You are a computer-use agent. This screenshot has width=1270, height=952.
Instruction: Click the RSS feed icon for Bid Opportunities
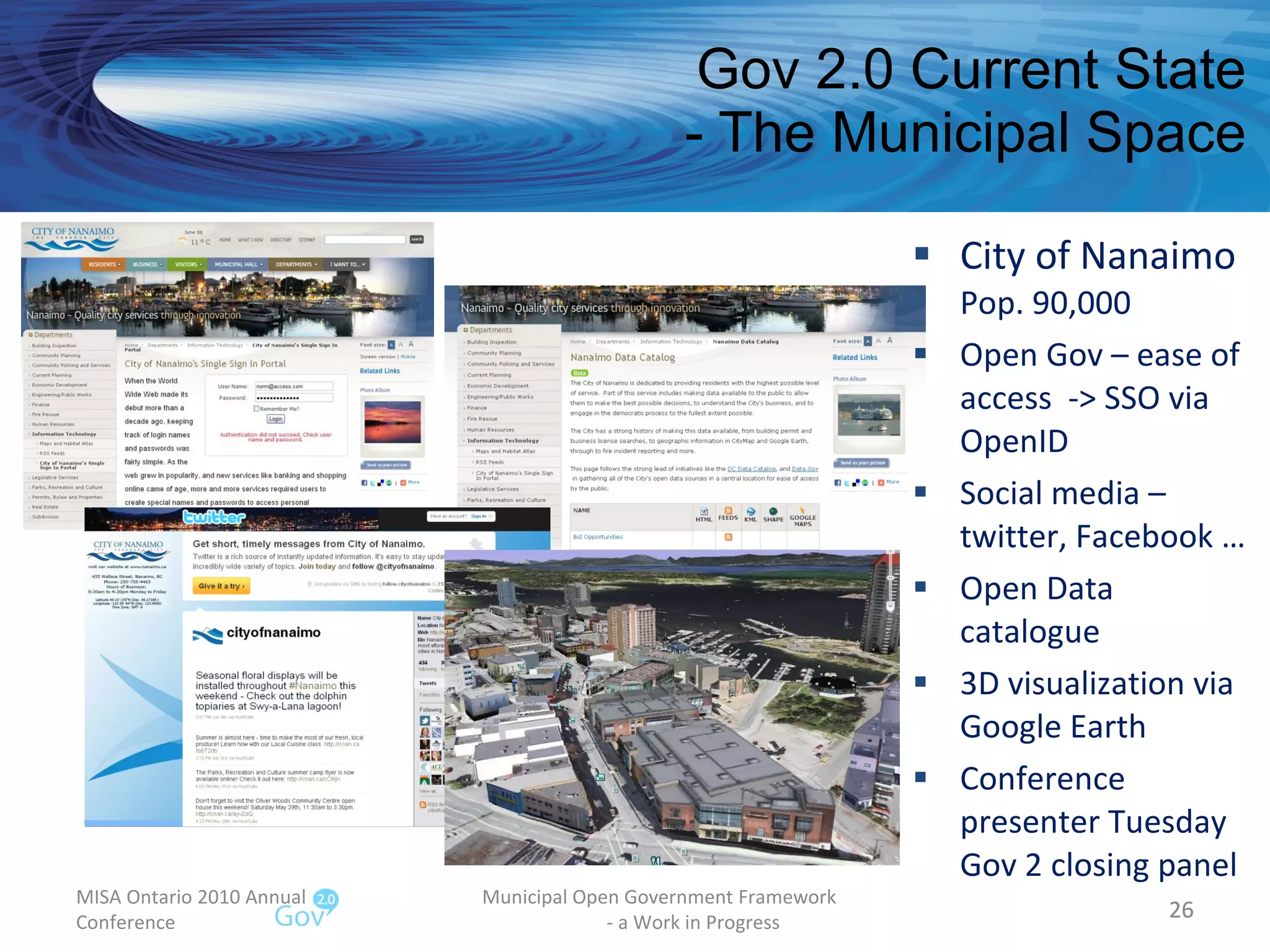coord(729,537)
